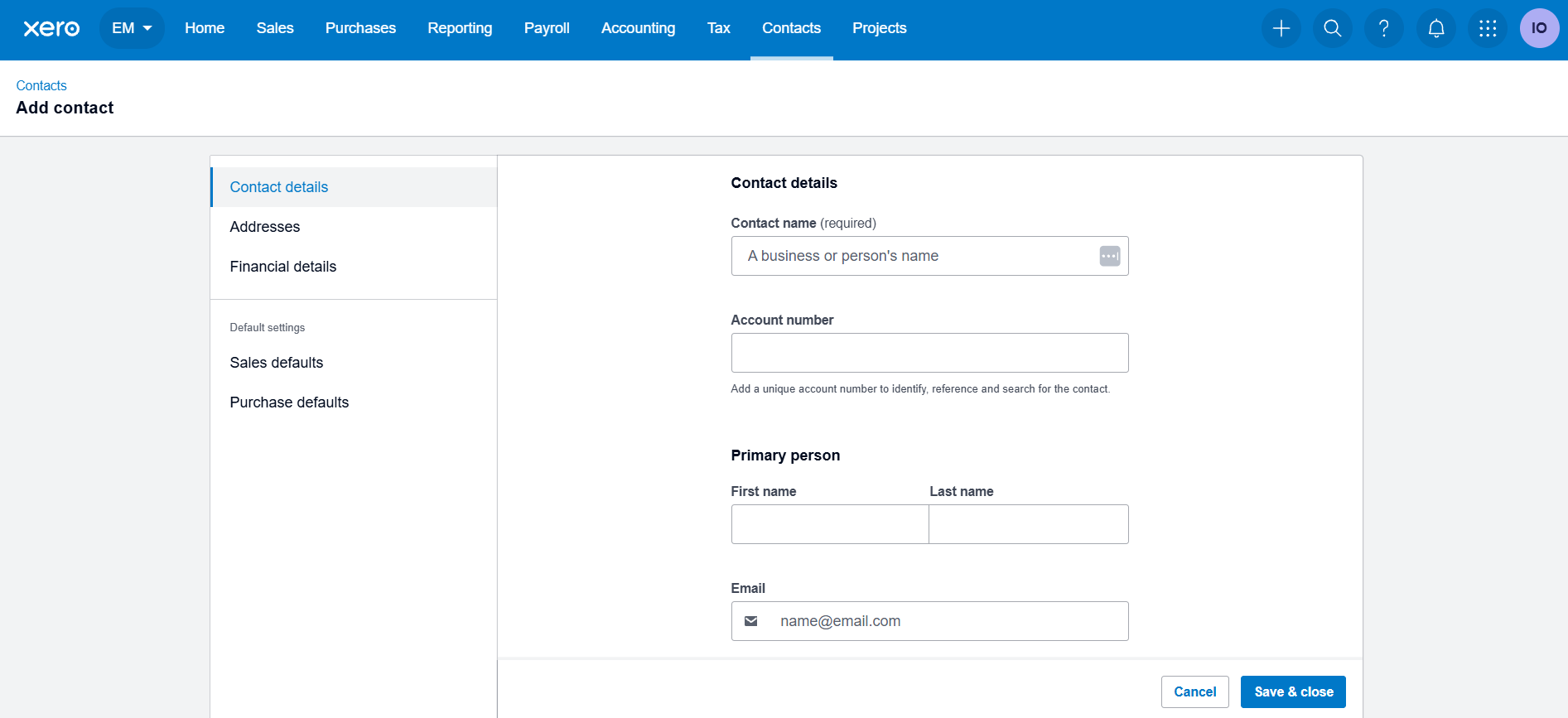Open the search icon

(1333, 28)
